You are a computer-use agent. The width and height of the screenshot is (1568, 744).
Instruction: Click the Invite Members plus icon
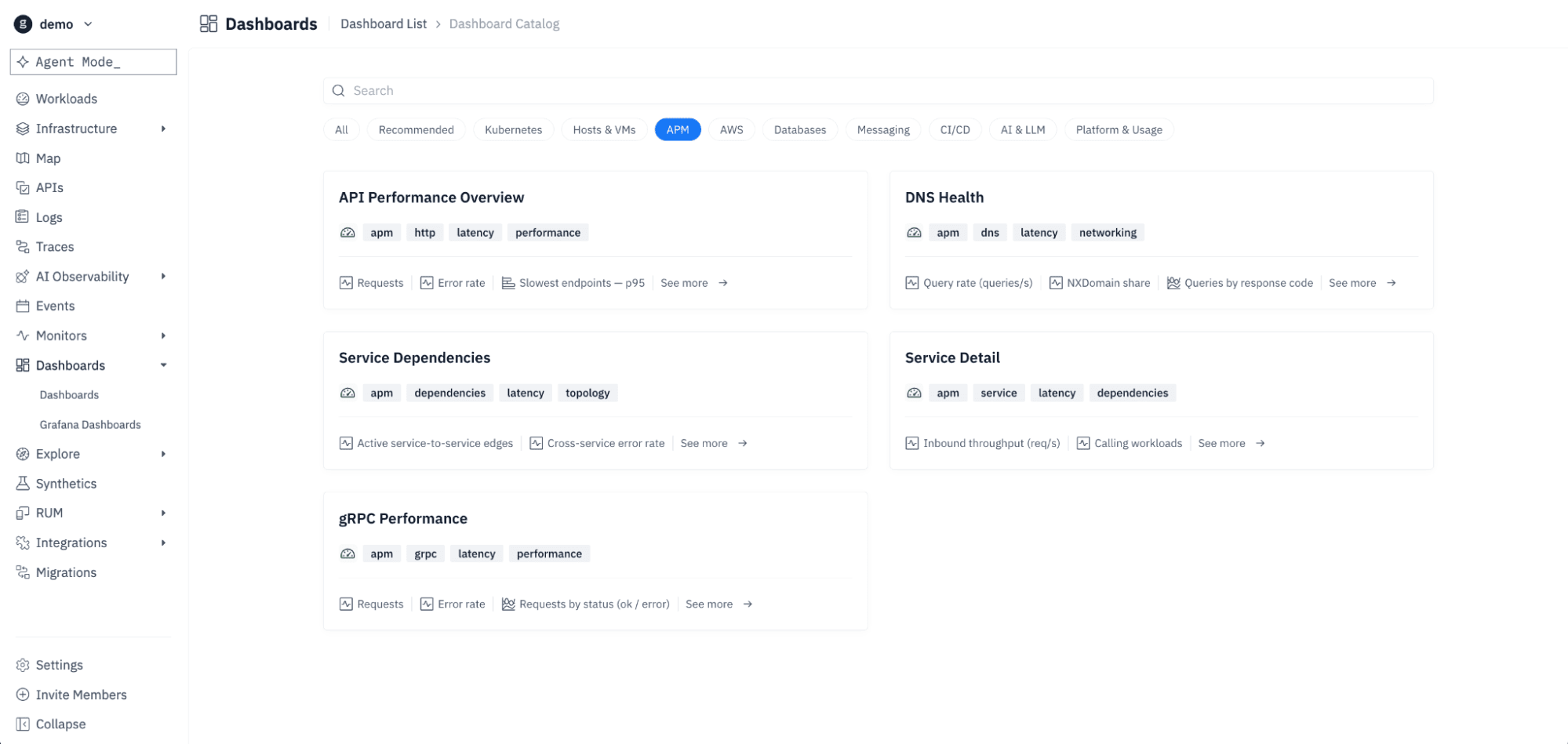23,695
